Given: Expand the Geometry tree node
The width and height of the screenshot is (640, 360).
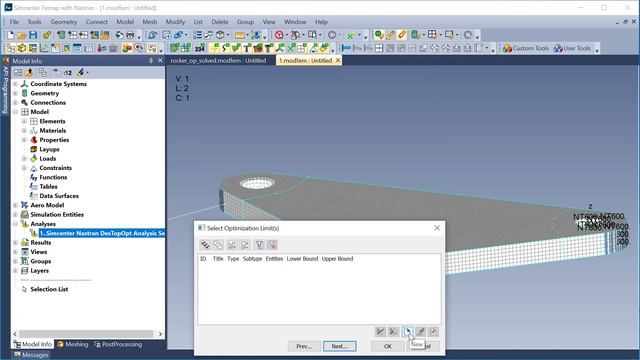Looking at the screenshot, I should click(x=16, y=93).
